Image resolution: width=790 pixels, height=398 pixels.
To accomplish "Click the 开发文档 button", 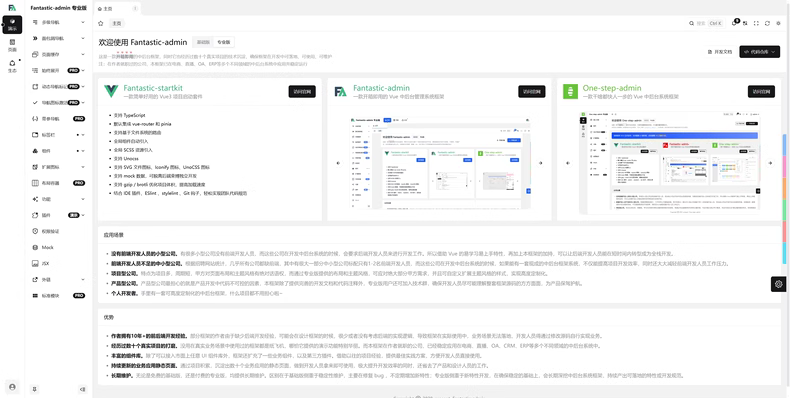I will point(719,52).
